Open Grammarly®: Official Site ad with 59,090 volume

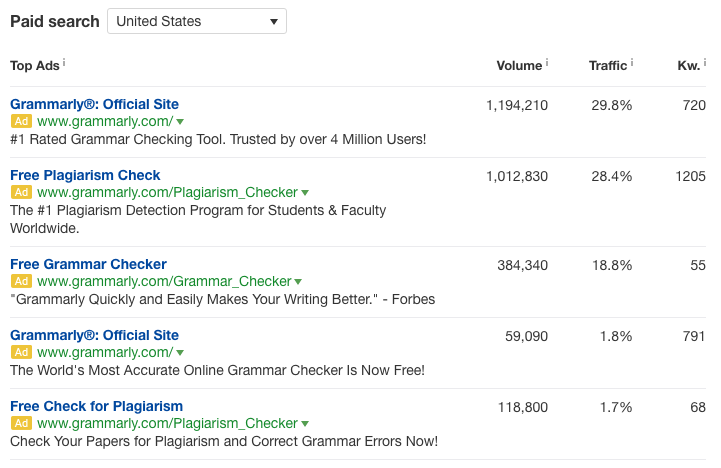(x=94, y=335)
